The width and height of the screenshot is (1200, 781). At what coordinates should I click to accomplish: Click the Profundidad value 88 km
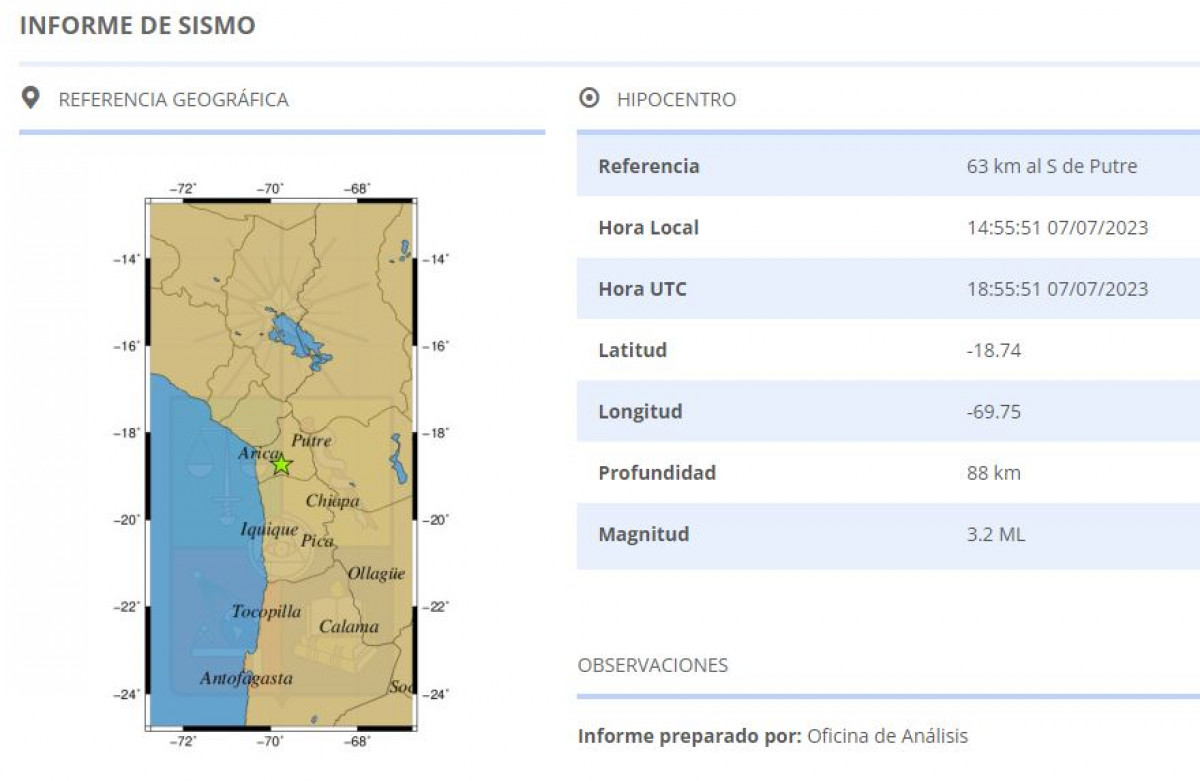[x=993, y=473]
